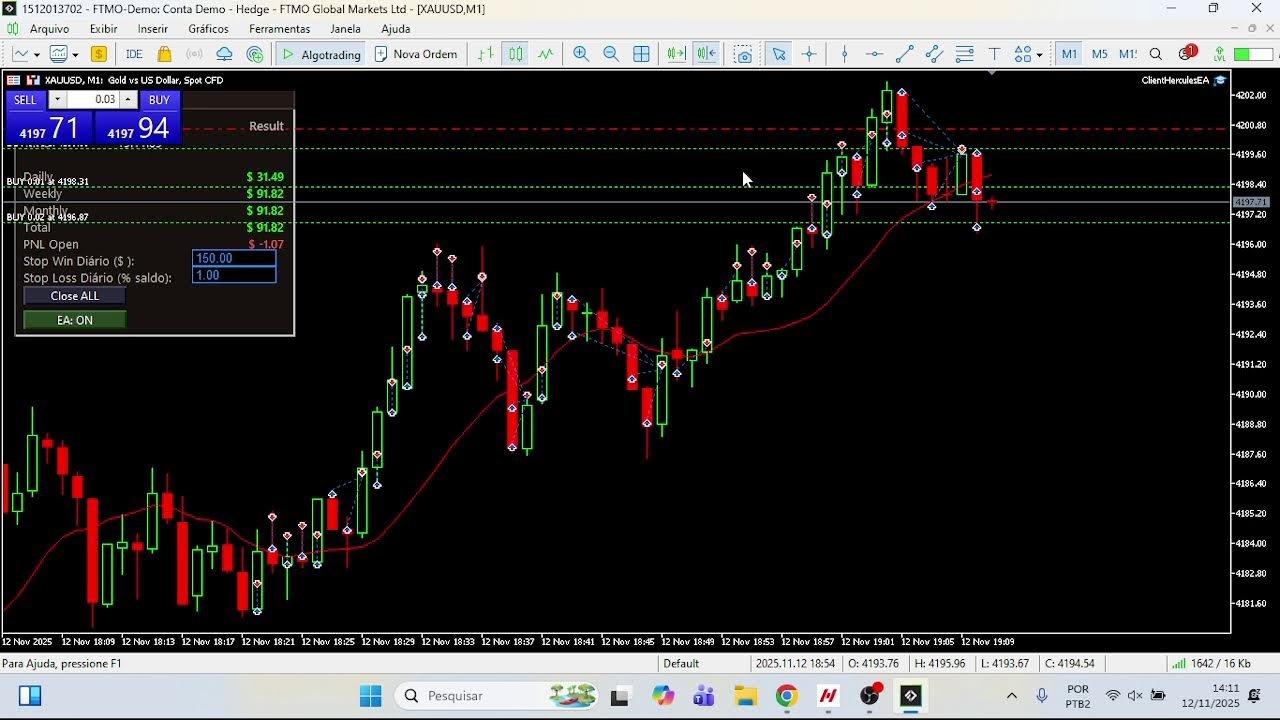Select the Crosshair tool
The height and width of the screenshot is (720, 1280).
tap(810, 54)
